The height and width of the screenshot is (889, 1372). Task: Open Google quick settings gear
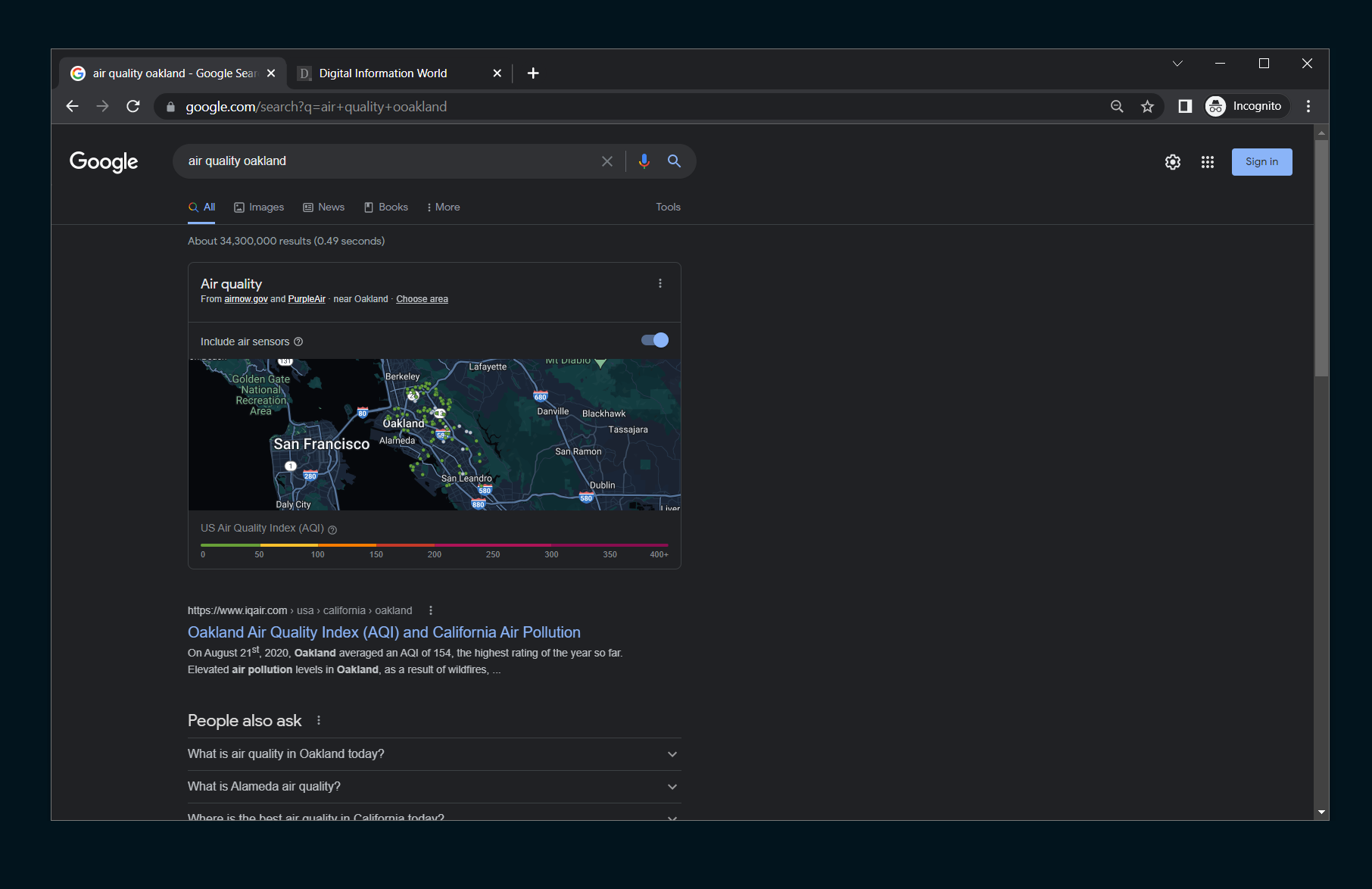[1173, 162]
